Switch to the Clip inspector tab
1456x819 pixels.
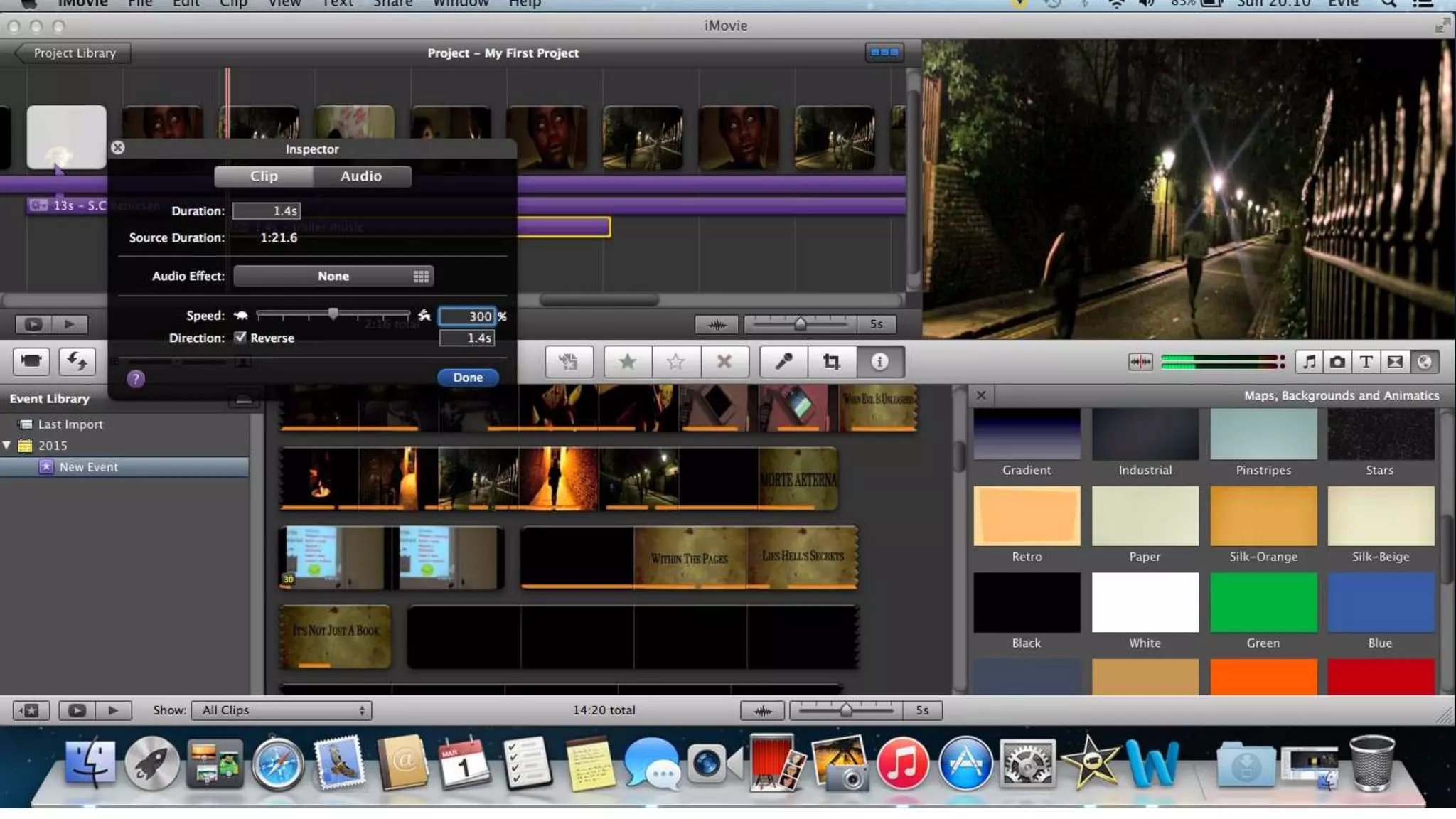coord(264,176)
